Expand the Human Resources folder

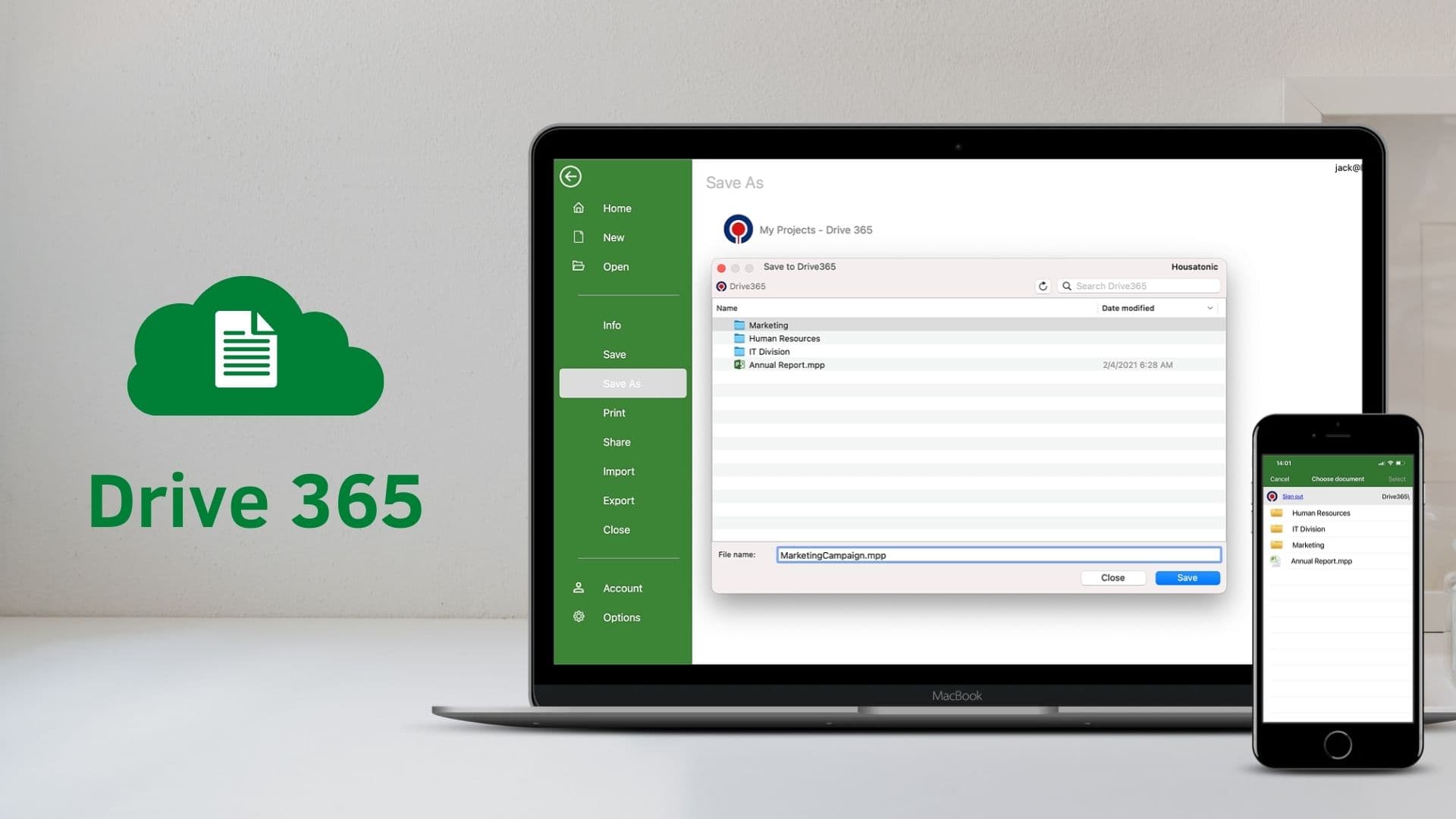pyautogui.click(x=784, y=338)
